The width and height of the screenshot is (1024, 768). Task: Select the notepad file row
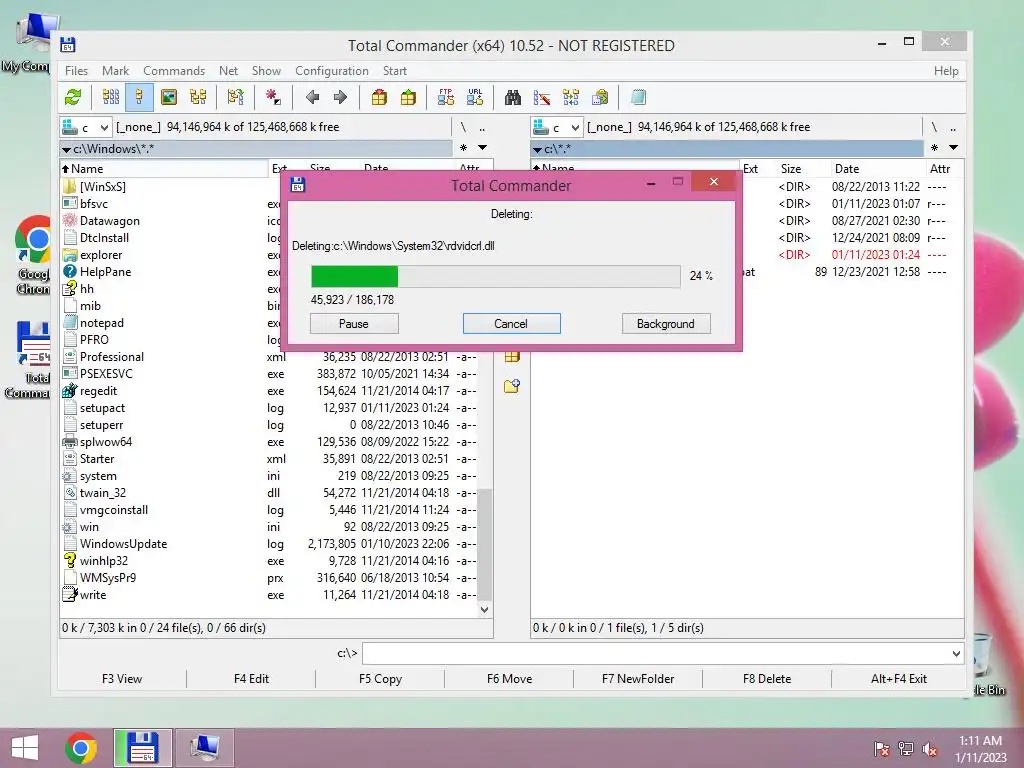170,323
